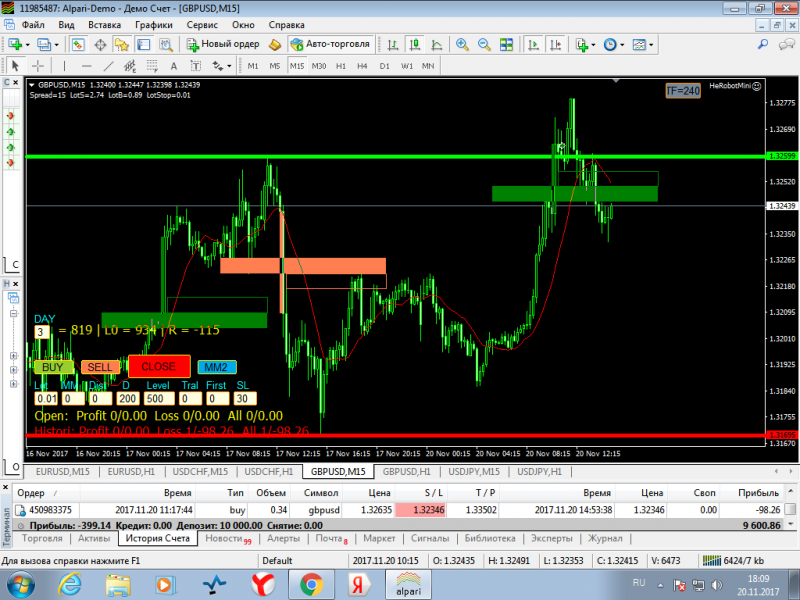Image resolution: width=800 pixels, height=600 pixels.
Task: Zoom in on the chart
Action: click(462, 45)
